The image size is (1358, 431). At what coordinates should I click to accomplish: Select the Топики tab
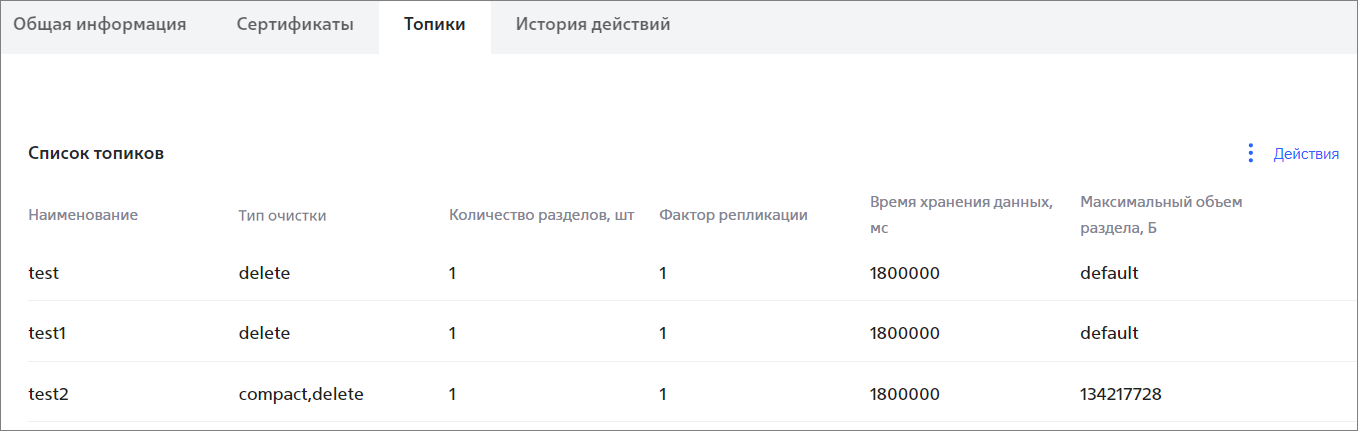(x=435, y=25)
